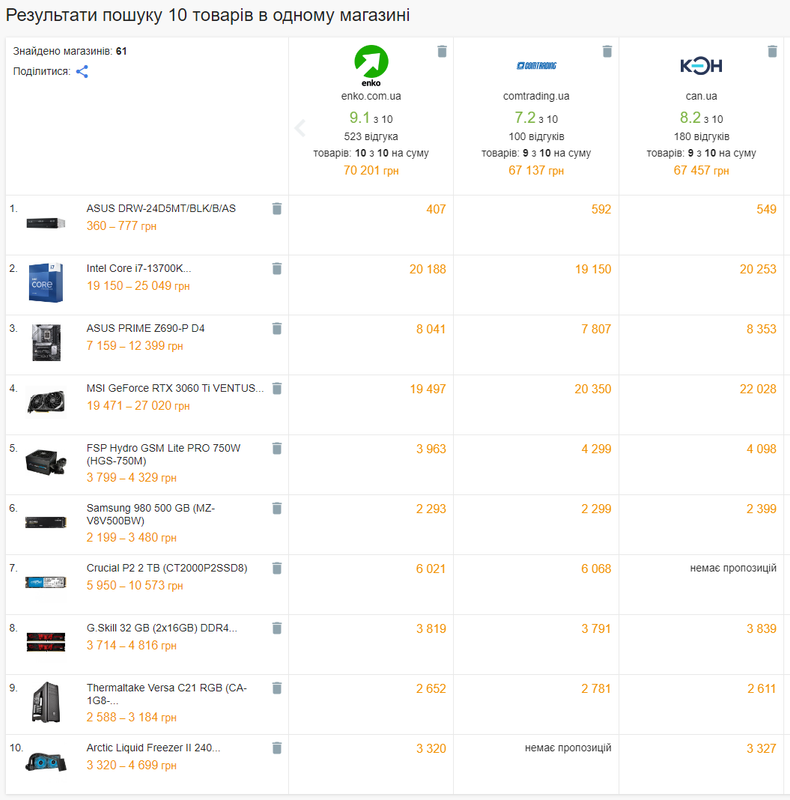
Task: Click the Samsung 980 SSD thumbnail
Action: pos(46,522)
